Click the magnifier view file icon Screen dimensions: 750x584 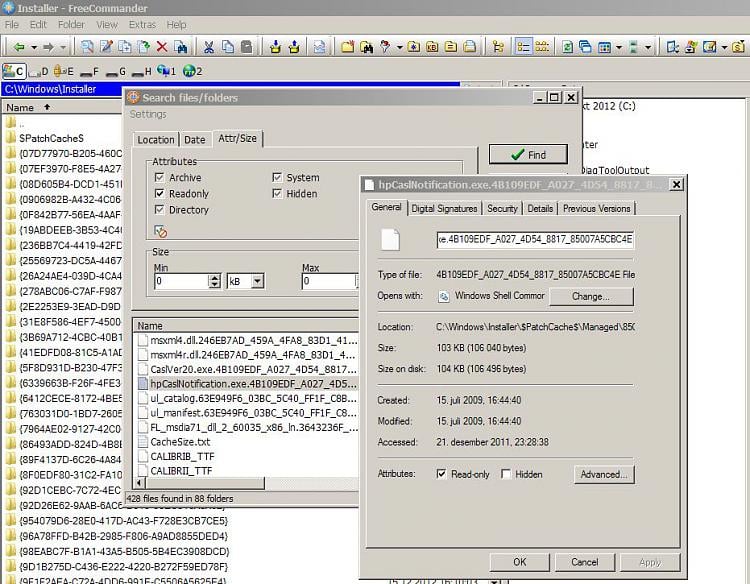point(87,47)
